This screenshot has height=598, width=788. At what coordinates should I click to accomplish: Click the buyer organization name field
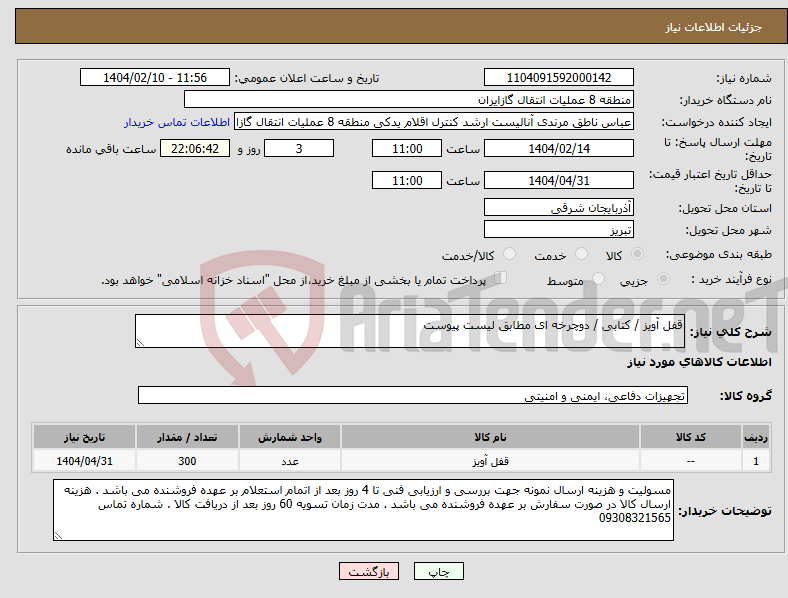pos(409,99)
